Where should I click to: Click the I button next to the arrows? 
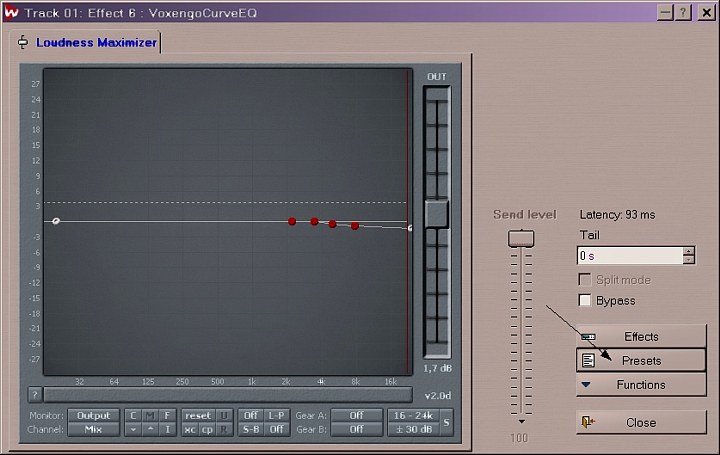pos(167,429)
